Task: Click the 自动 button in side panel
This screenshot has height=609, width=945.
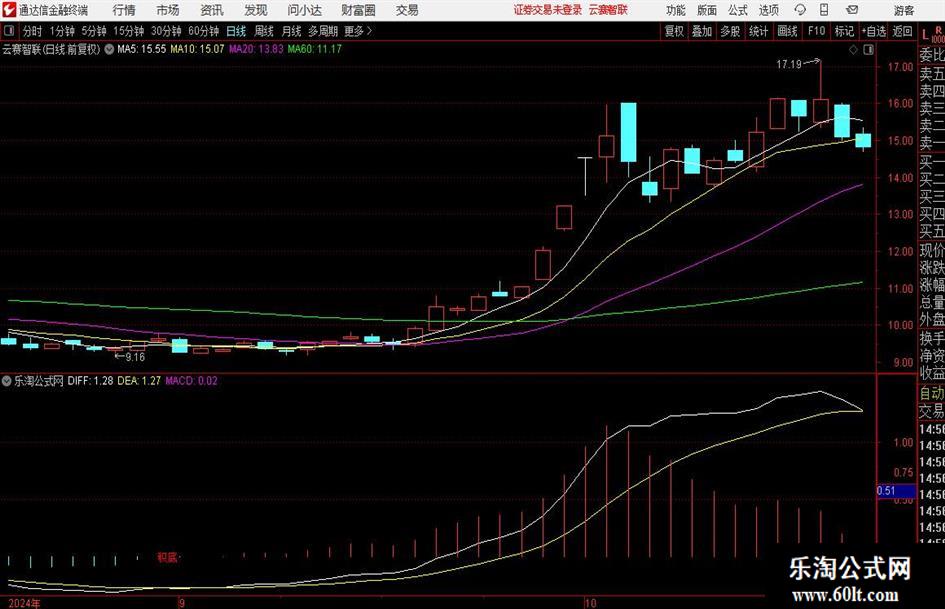Action: tap(932, 393)
